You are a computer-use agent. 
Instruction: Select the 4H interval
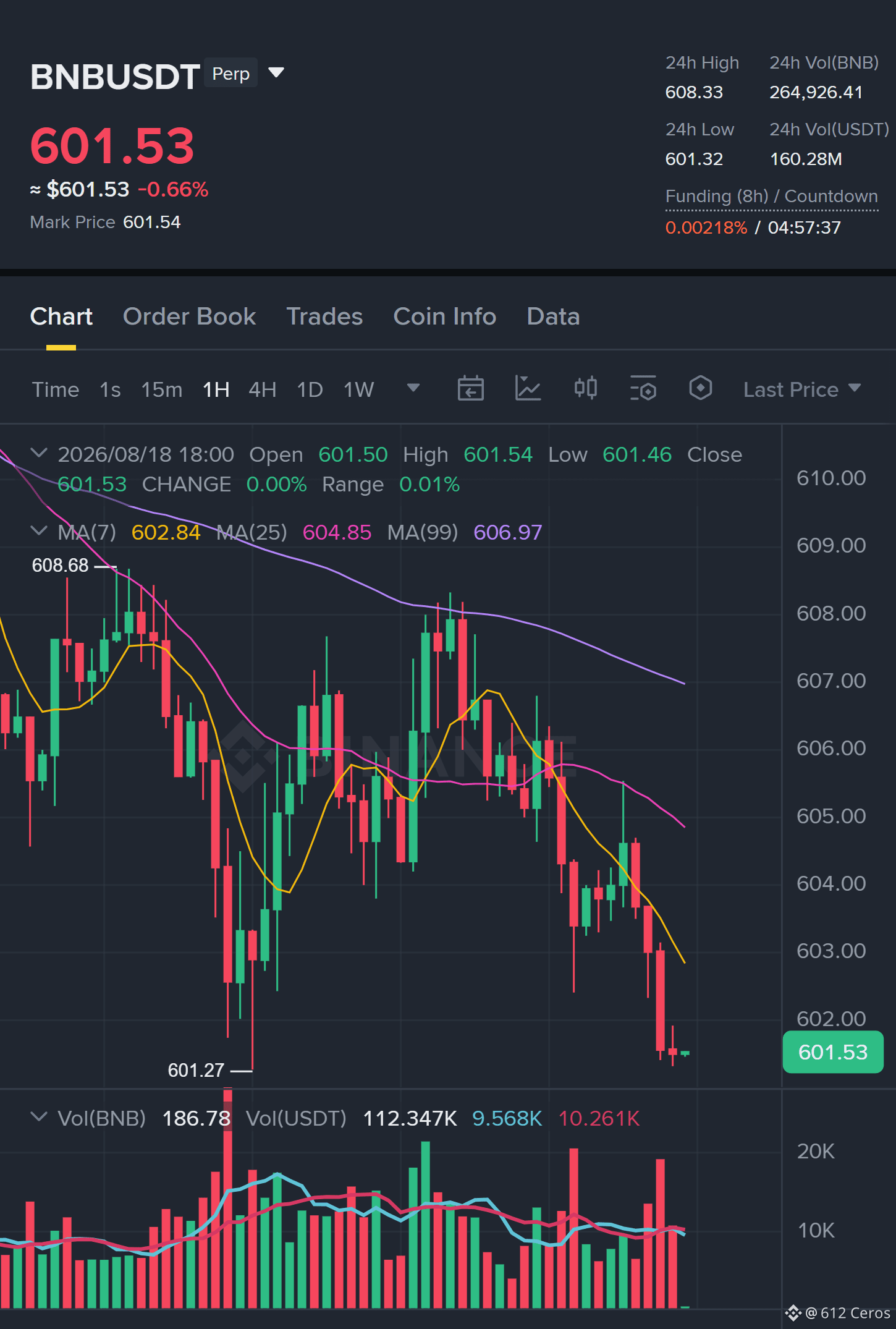click(x=262, y=389)
